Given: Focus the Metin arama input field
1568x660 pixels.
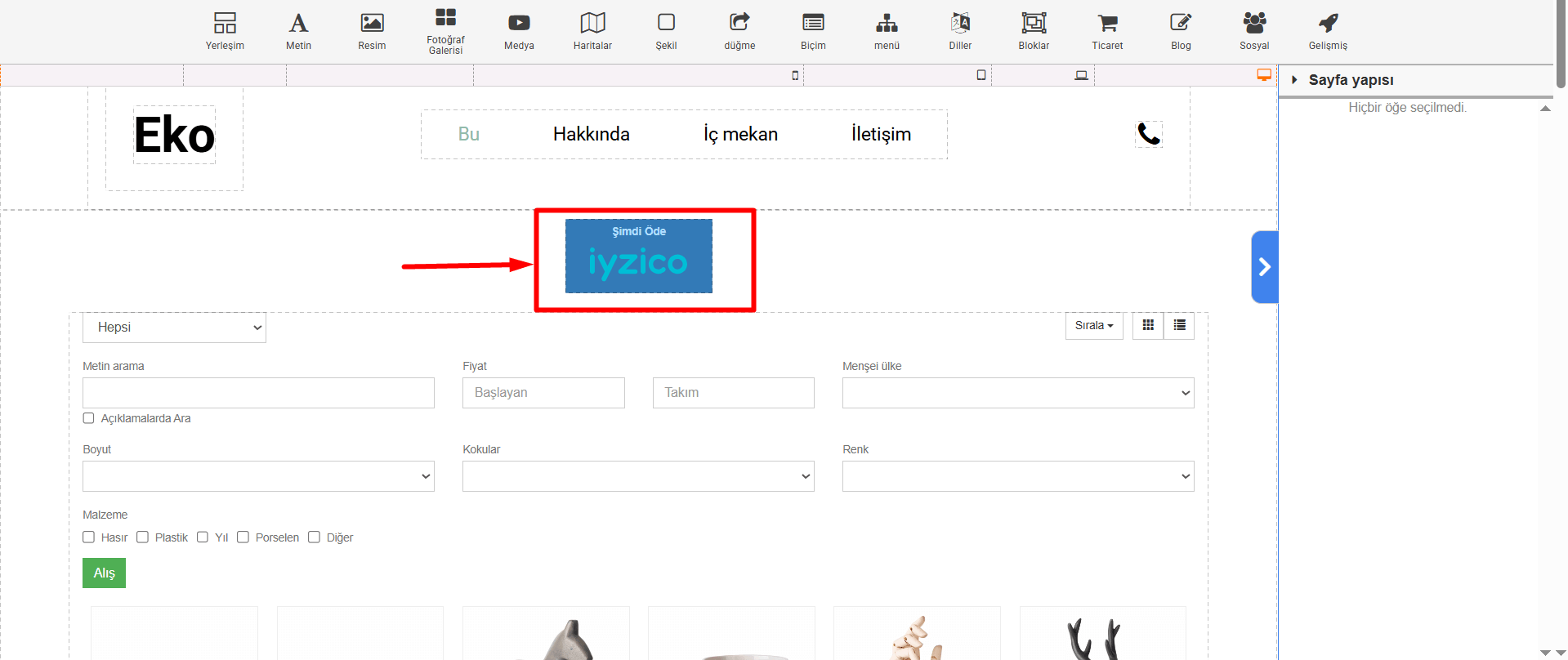Looking at the screenshot, I should click(x=258, y=393).
